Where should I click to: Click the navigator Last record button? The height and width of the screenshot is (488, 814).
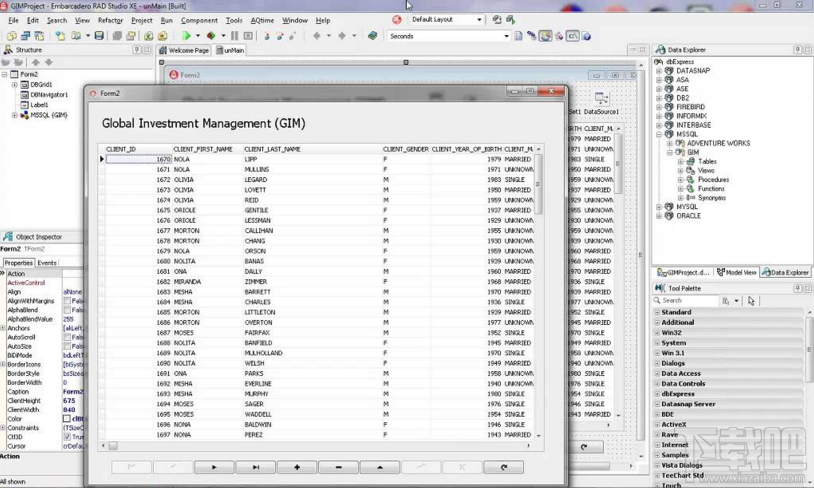(x=255, y=467)
